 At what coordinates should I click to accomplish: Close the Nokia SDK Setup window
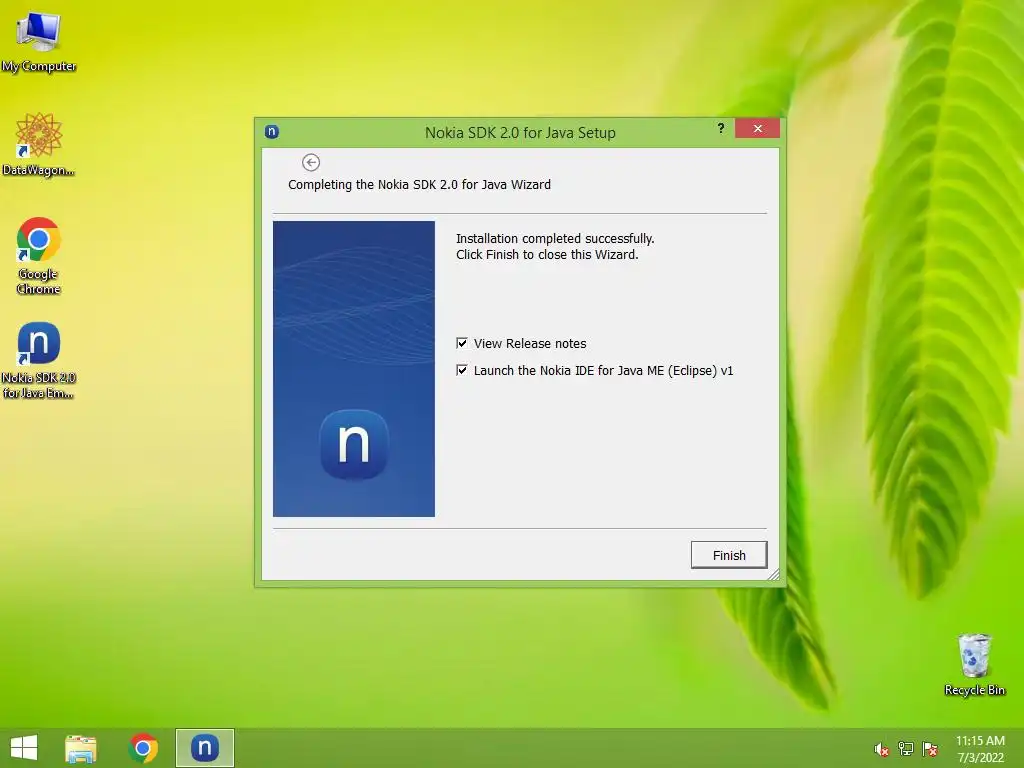[x=758, y=128]
